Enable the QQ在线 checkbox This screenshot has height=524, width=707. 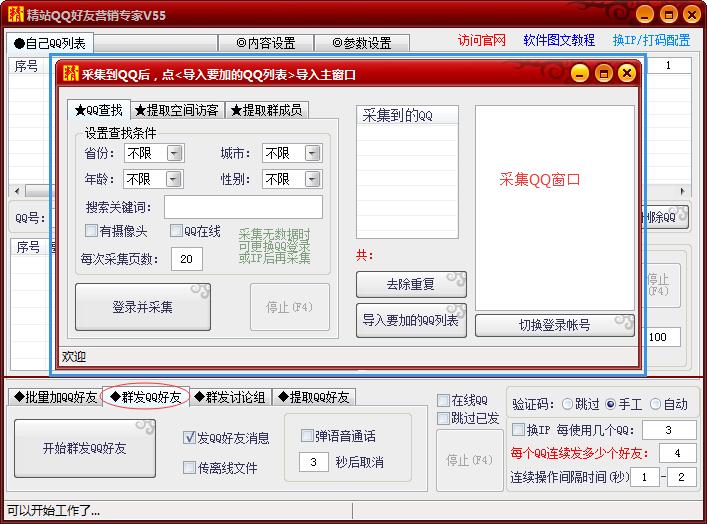tap(176, 231)
